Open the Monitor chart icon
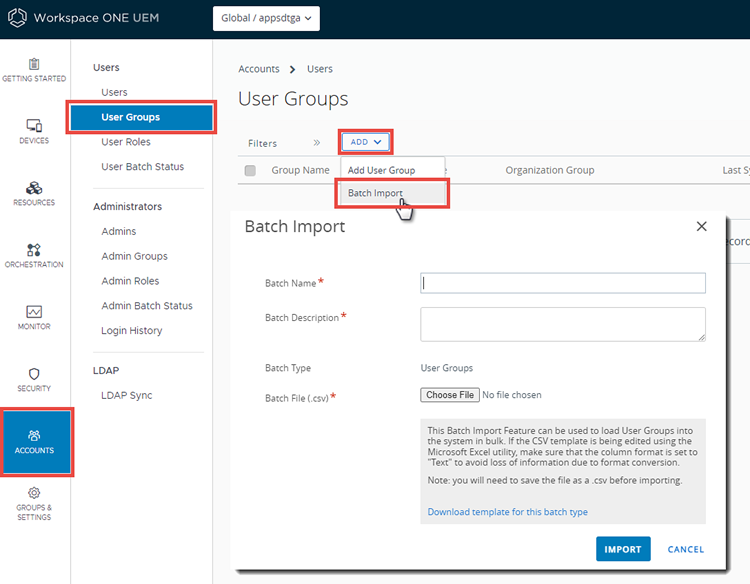This screenshot has width=750, height=584. coord(34,312)
